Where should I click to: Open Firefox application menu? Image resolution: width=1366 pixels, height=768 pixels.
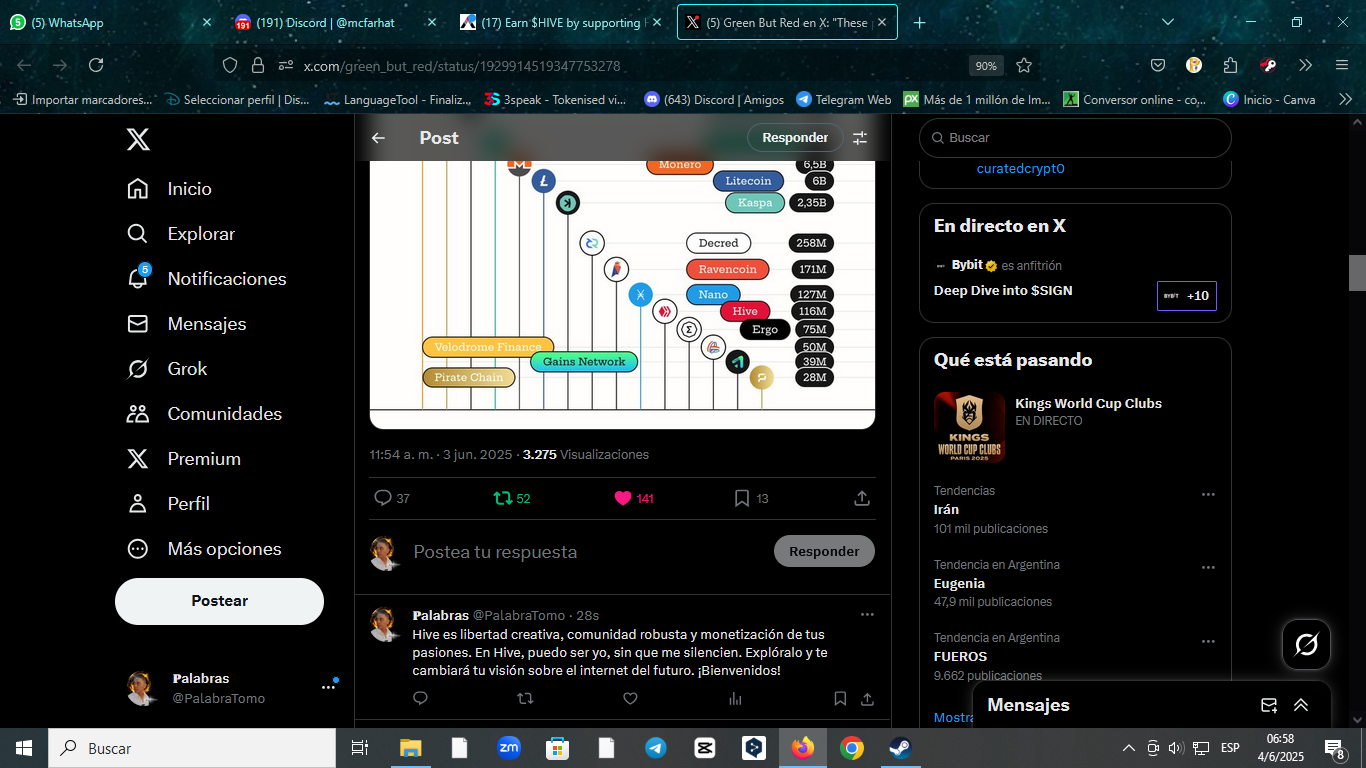(x=1342, y=65)
